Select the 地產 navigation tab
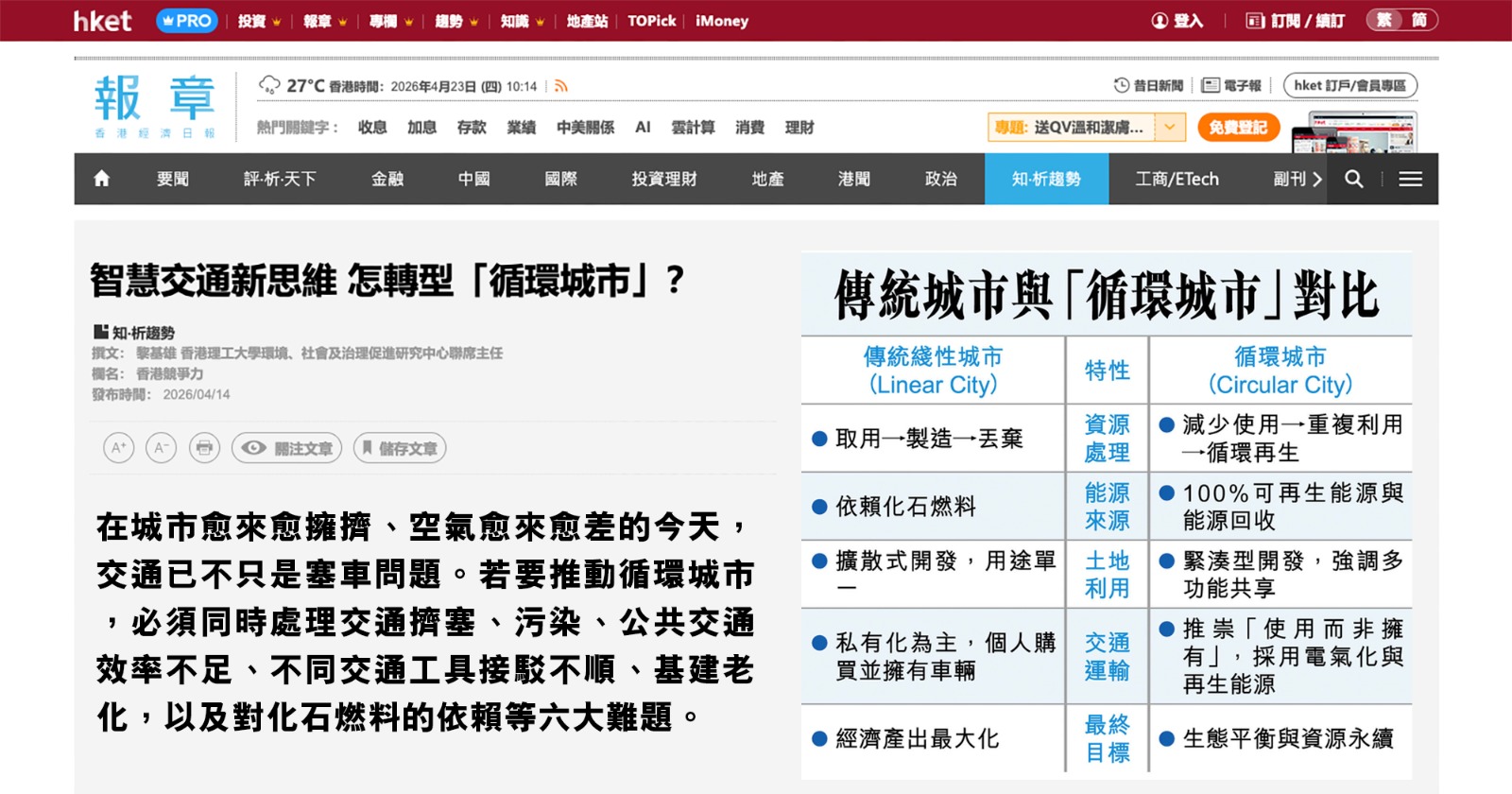1512x794 pixels. (767, 179)
